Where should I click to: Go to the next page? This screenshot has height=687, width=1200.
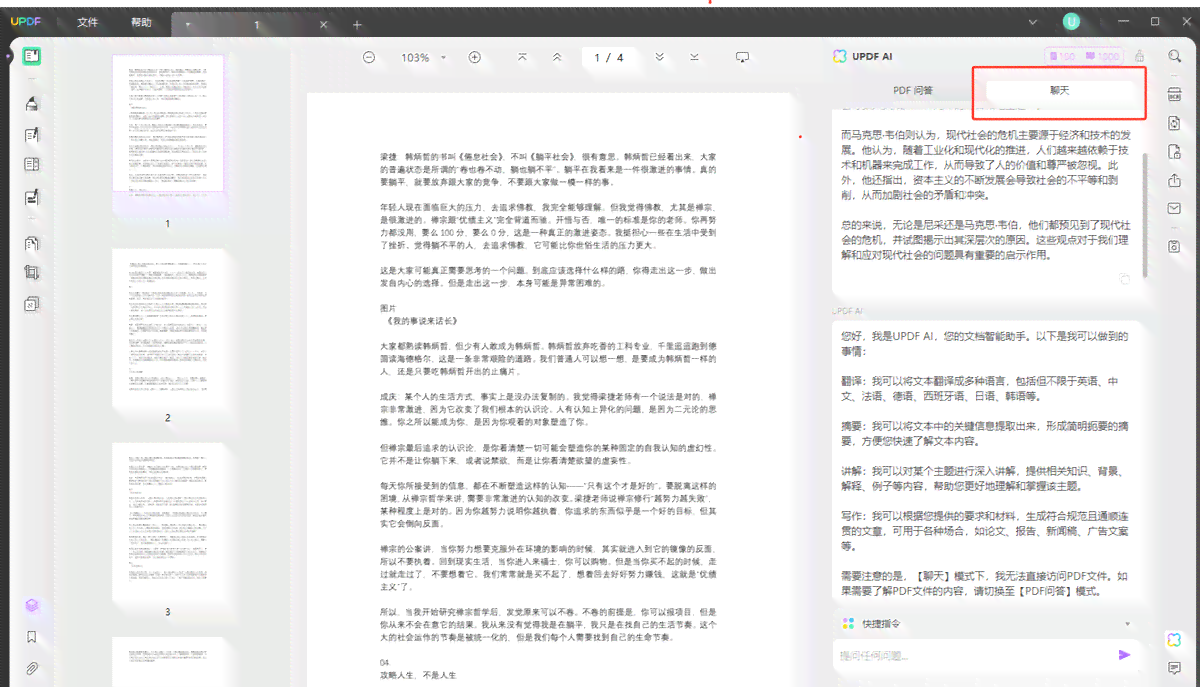tap(659, 58)
